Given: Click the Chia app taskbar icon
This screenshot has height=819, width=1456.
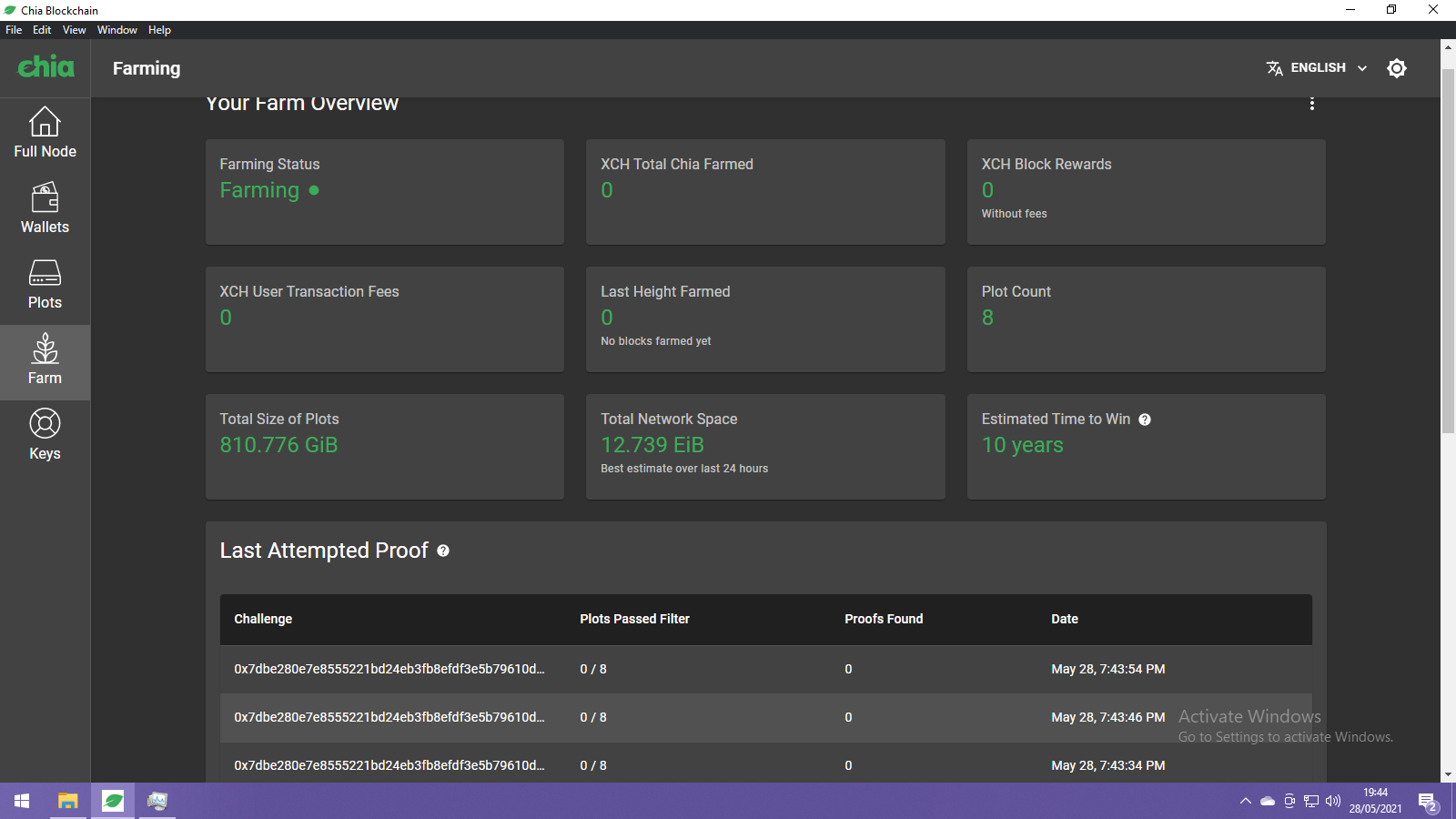Looking at the screenshot, I should click(113, 801).
